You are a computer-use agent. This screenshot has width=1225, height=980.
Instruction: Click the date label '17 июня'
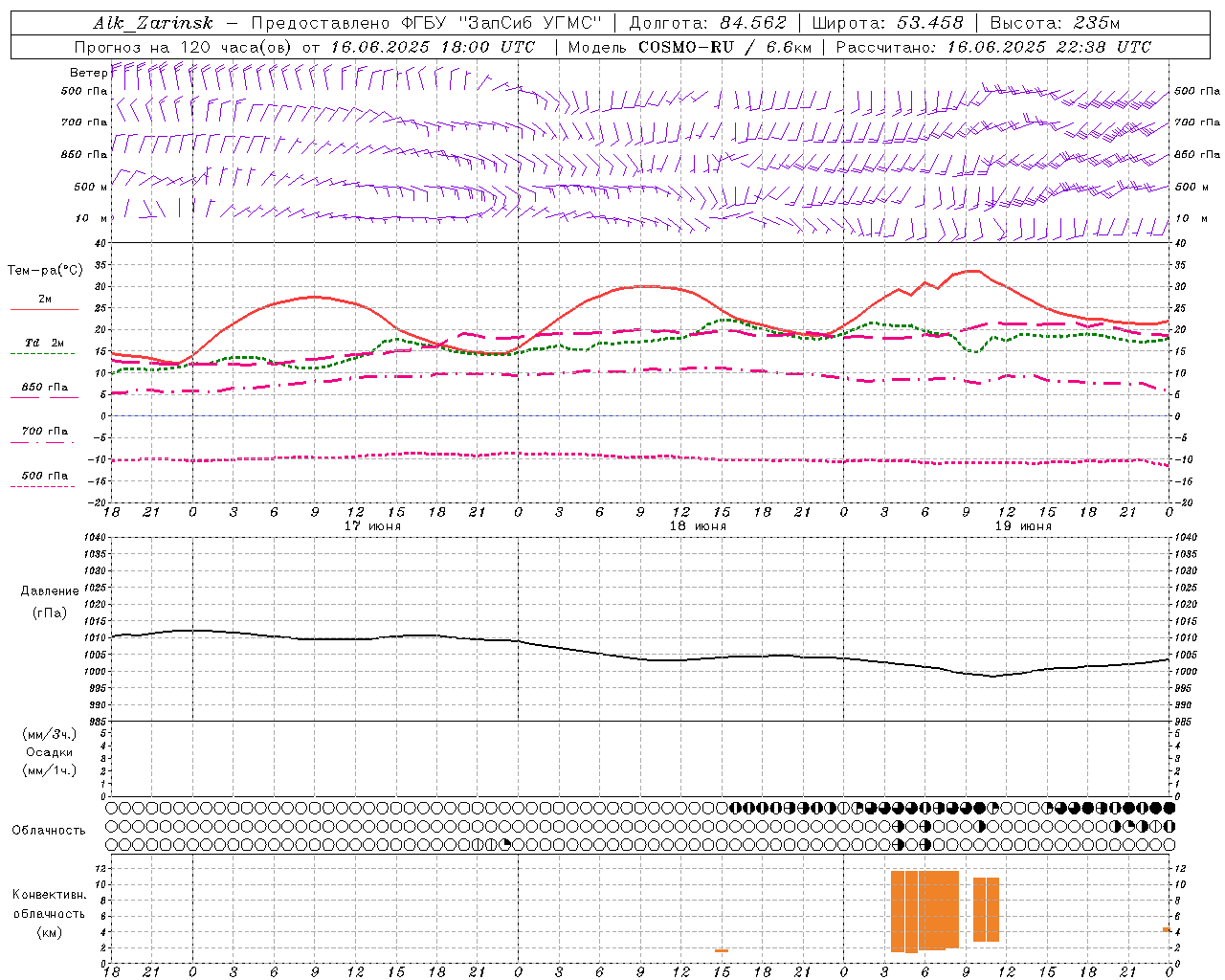[372, 526]
